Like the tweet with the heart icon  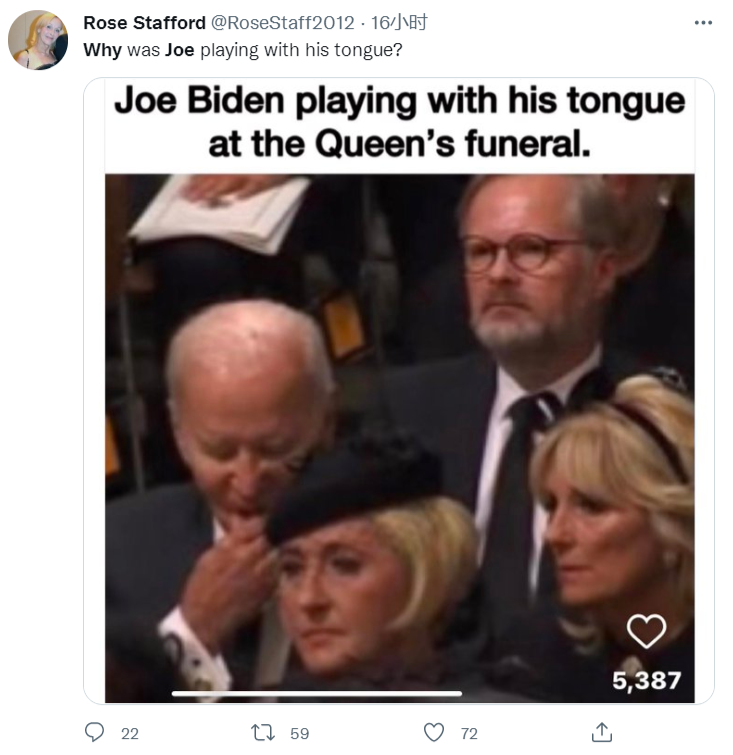pos(434,733)
